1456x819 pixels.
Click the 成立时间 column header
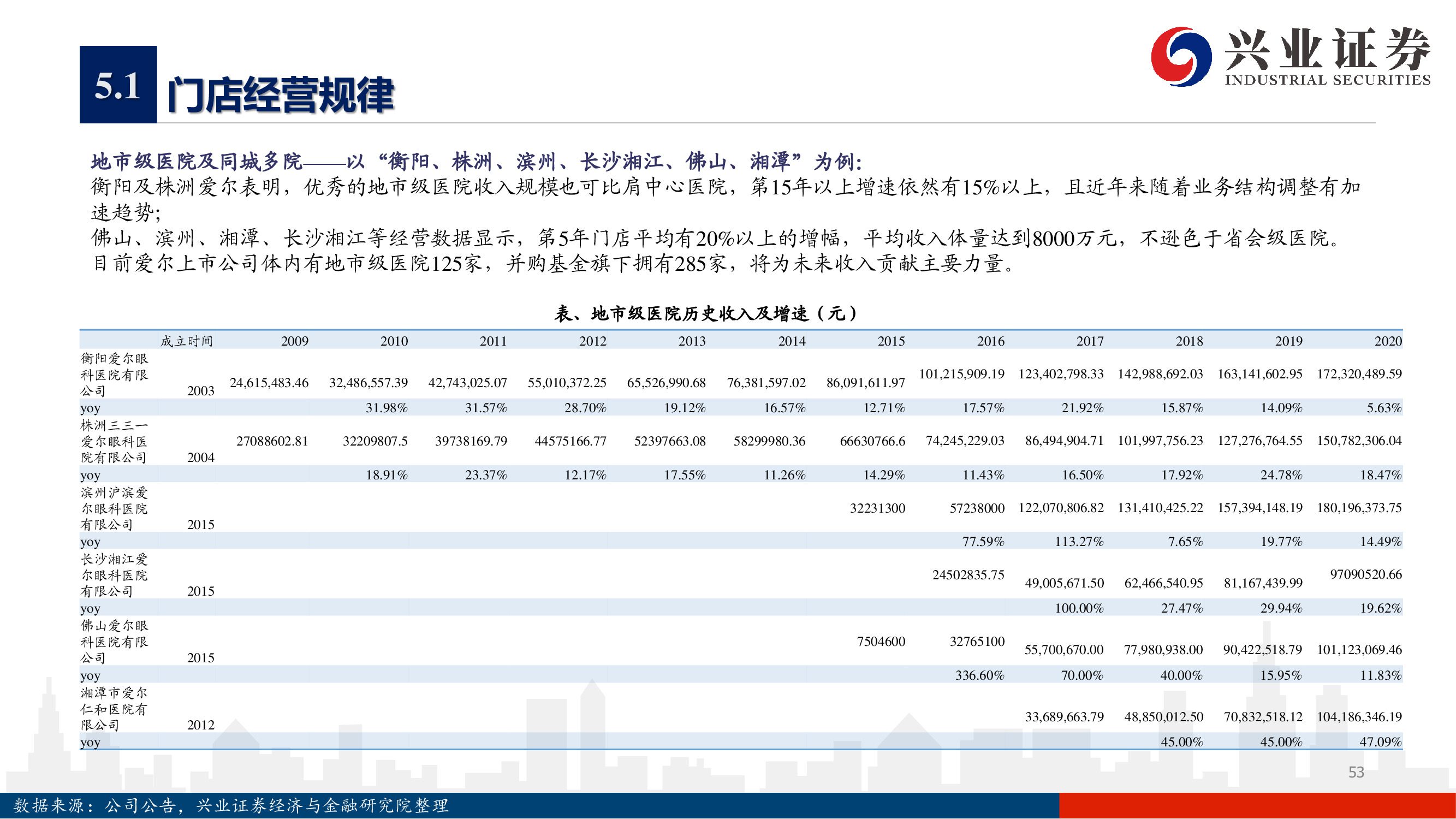(x=187, y=341)
